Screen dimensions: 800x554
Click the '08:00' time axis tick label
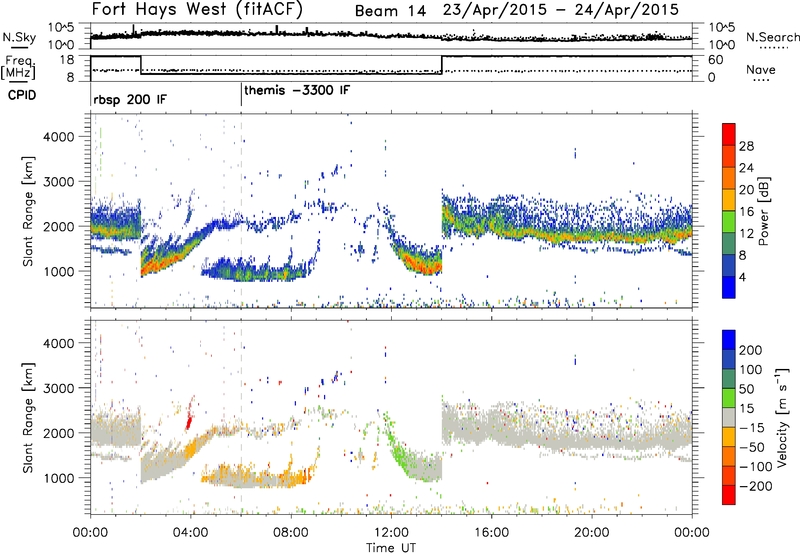pos(291,533)
